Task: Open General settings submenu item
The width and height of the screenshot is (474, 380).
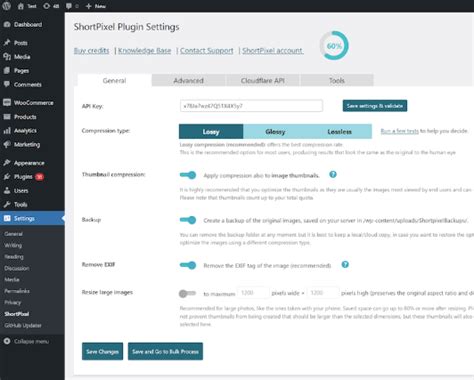Action: point(13,234)
